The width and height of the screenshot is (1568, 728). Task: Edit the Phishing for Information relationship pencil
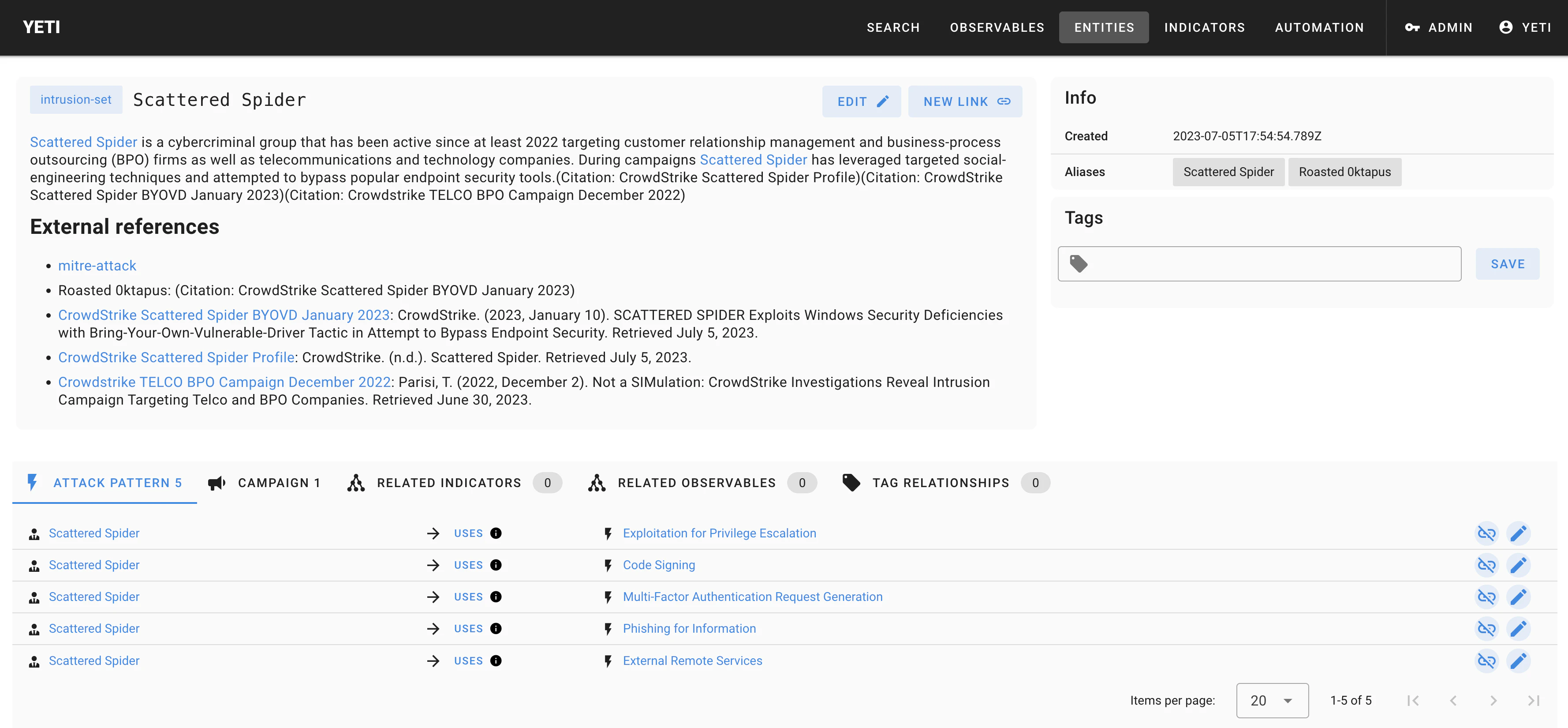tap(1518, 628)
